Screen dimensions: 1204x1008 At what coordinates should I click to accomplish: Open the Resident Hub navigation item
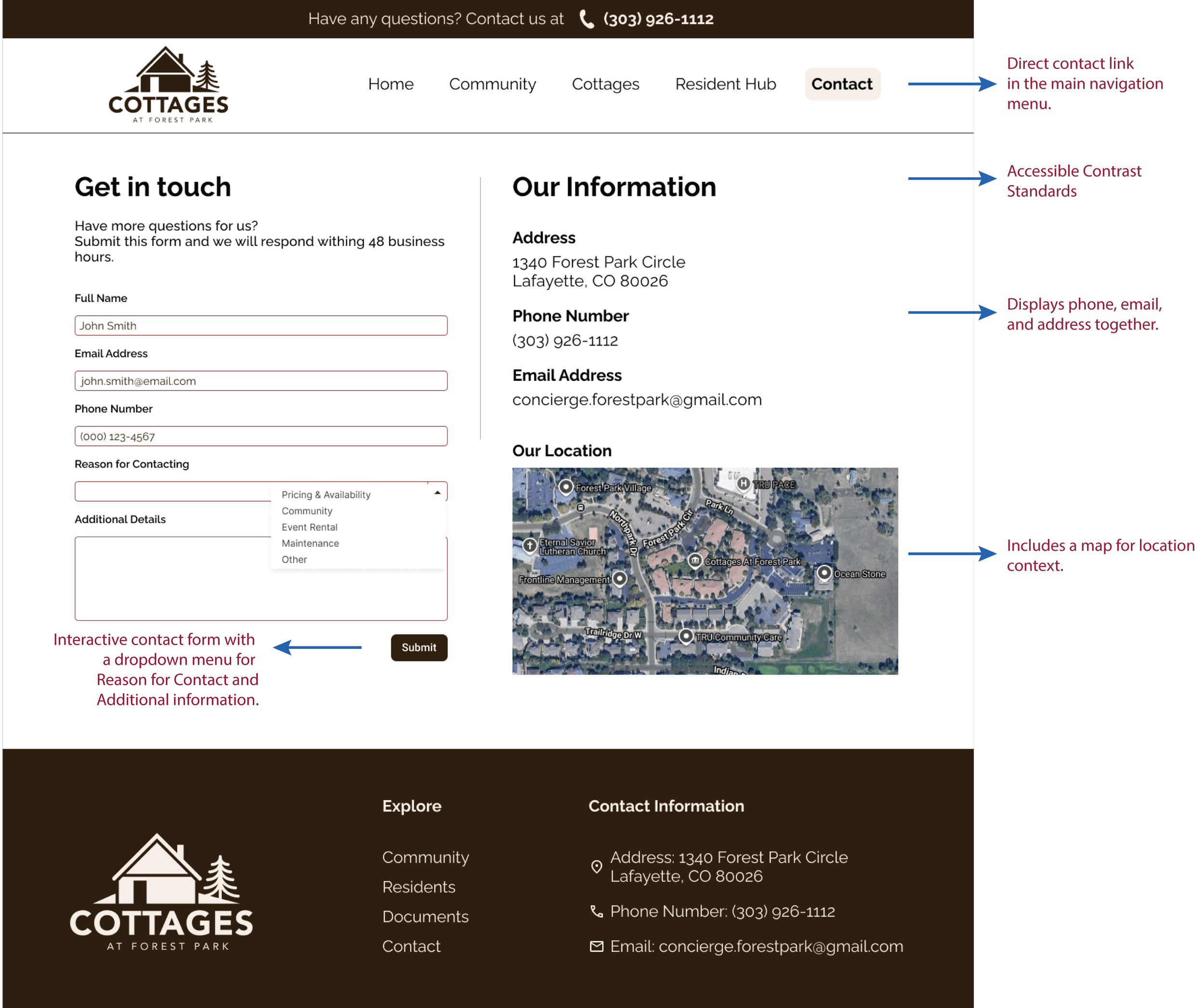coord(725,84)
